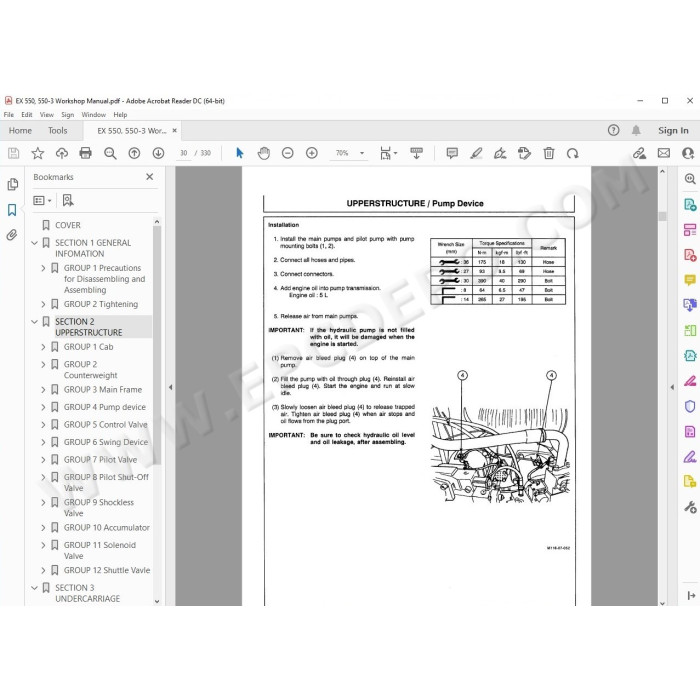Jump to GROUP 7 Pilot Valve

100,459
